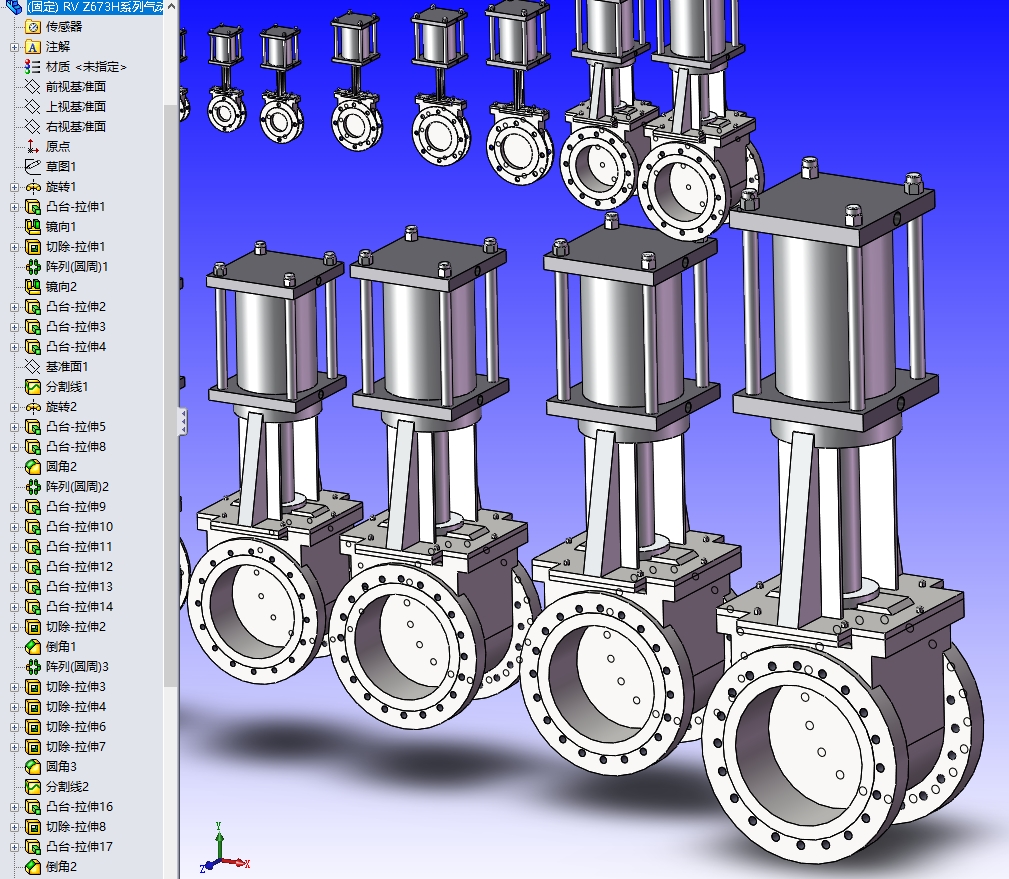Select 切除-拉伸4 in the feature tree
Image resolution: width=1009 pixels, height=879 pixels.
[75, 707]
